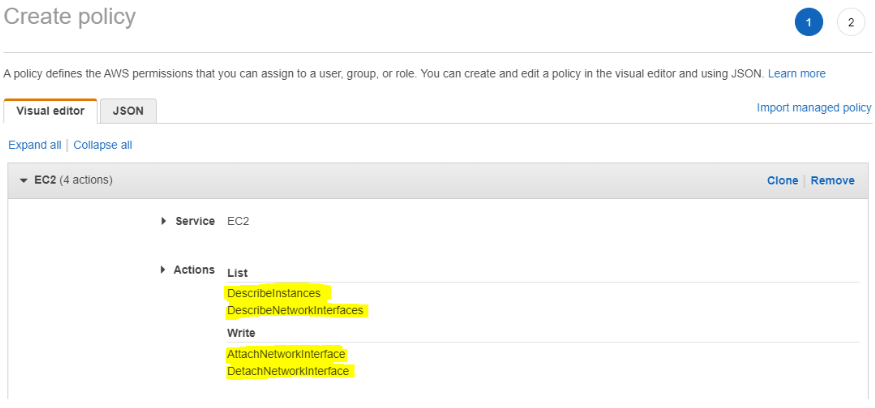Click the DescribeInstances action
The height and width of the screenshot is (408, 875).
pyautogui.click(x=274, y=293)
